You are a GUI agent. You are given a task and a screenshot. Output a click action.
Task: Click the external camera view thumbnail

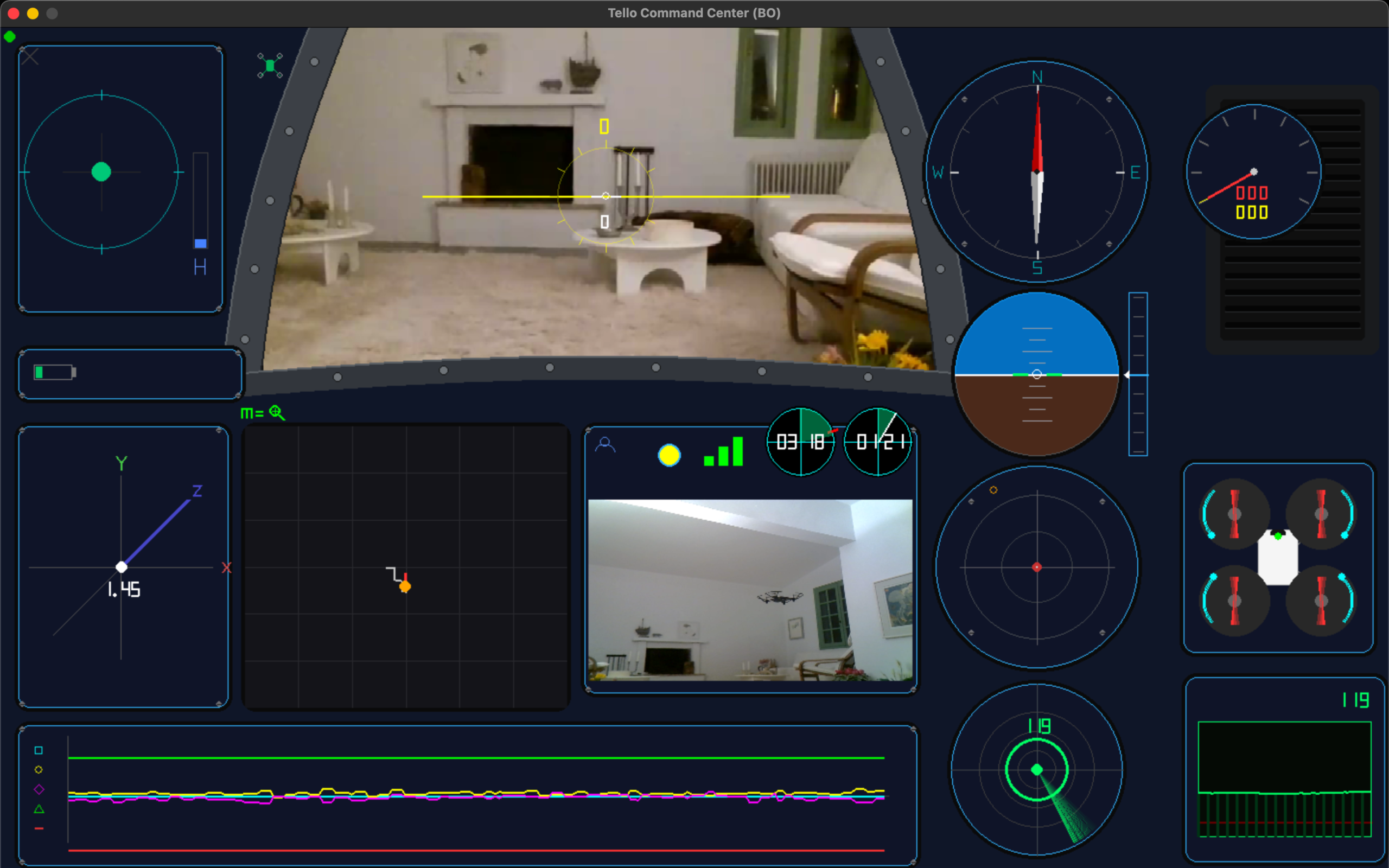pos(750,590)
